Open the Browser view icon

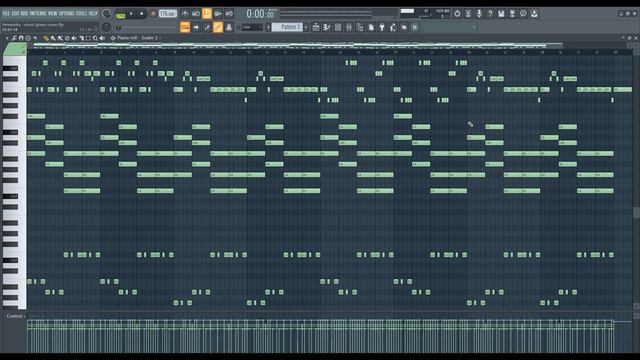click(x=360, y=27)
